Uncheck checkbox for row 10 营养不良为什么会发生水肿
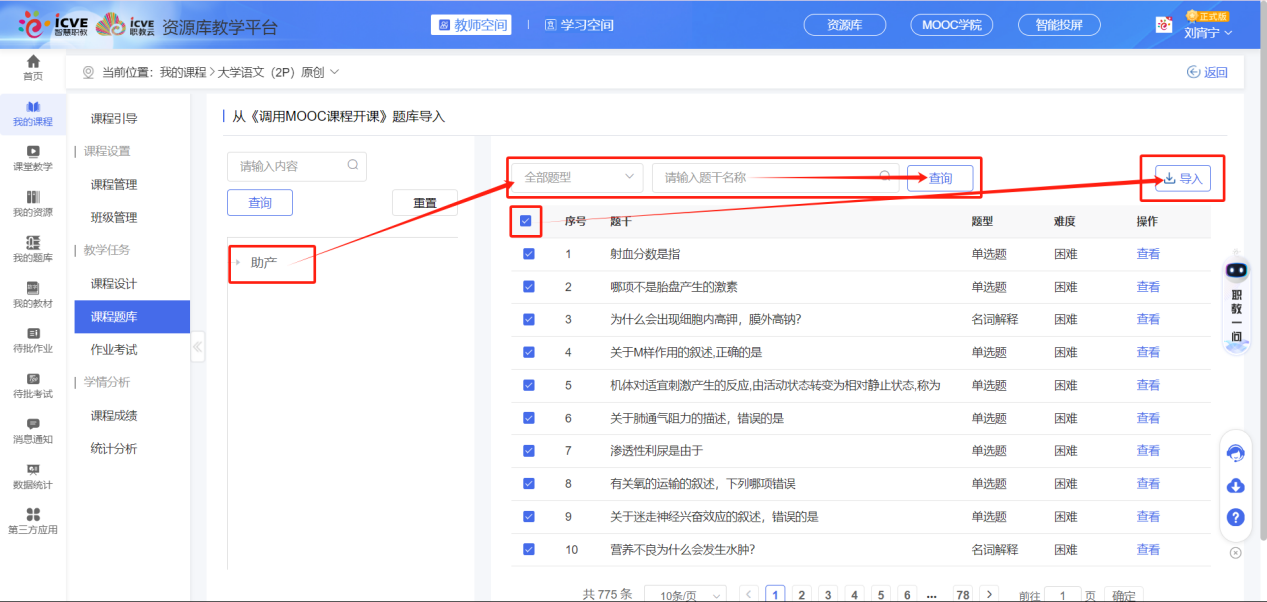Image resolution: width=1267 pixels, height=602 pixels. 529,549
